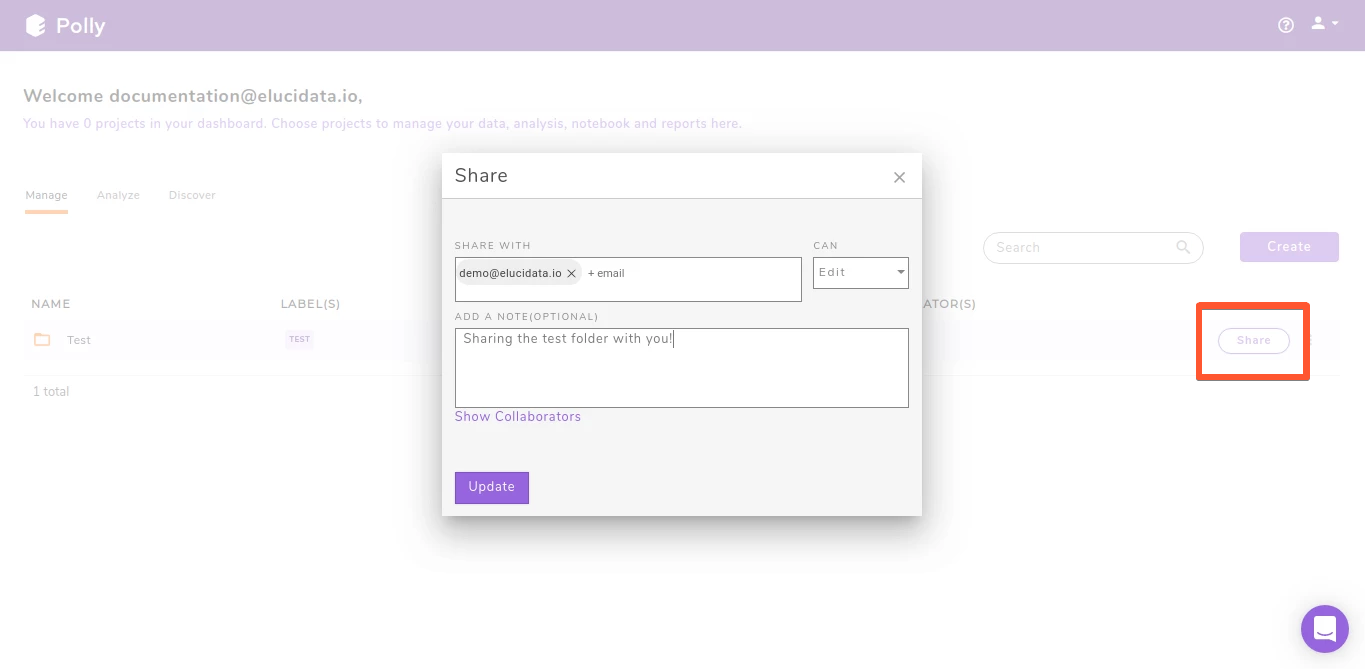Click the user profile icon

tap(1315, 22)
